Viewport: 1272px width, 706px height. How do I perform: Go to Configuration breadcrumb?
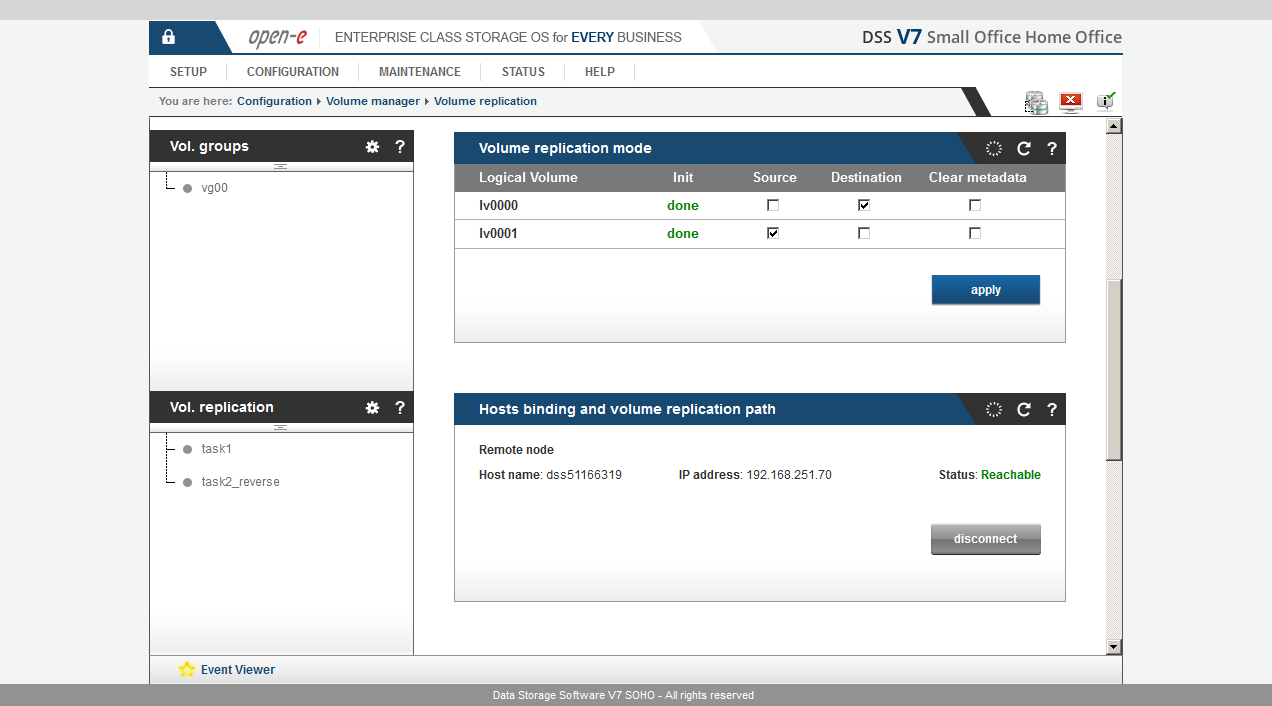(274, 101)
